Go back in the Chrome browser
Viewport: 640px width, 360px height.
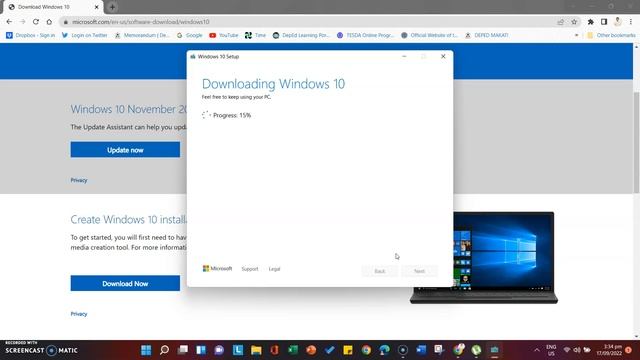coord(9,22)
